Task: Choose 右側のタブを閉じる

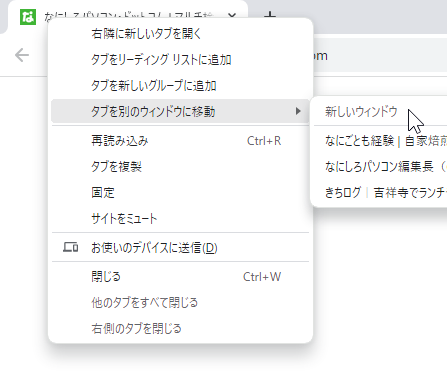Action: point(180,329)
